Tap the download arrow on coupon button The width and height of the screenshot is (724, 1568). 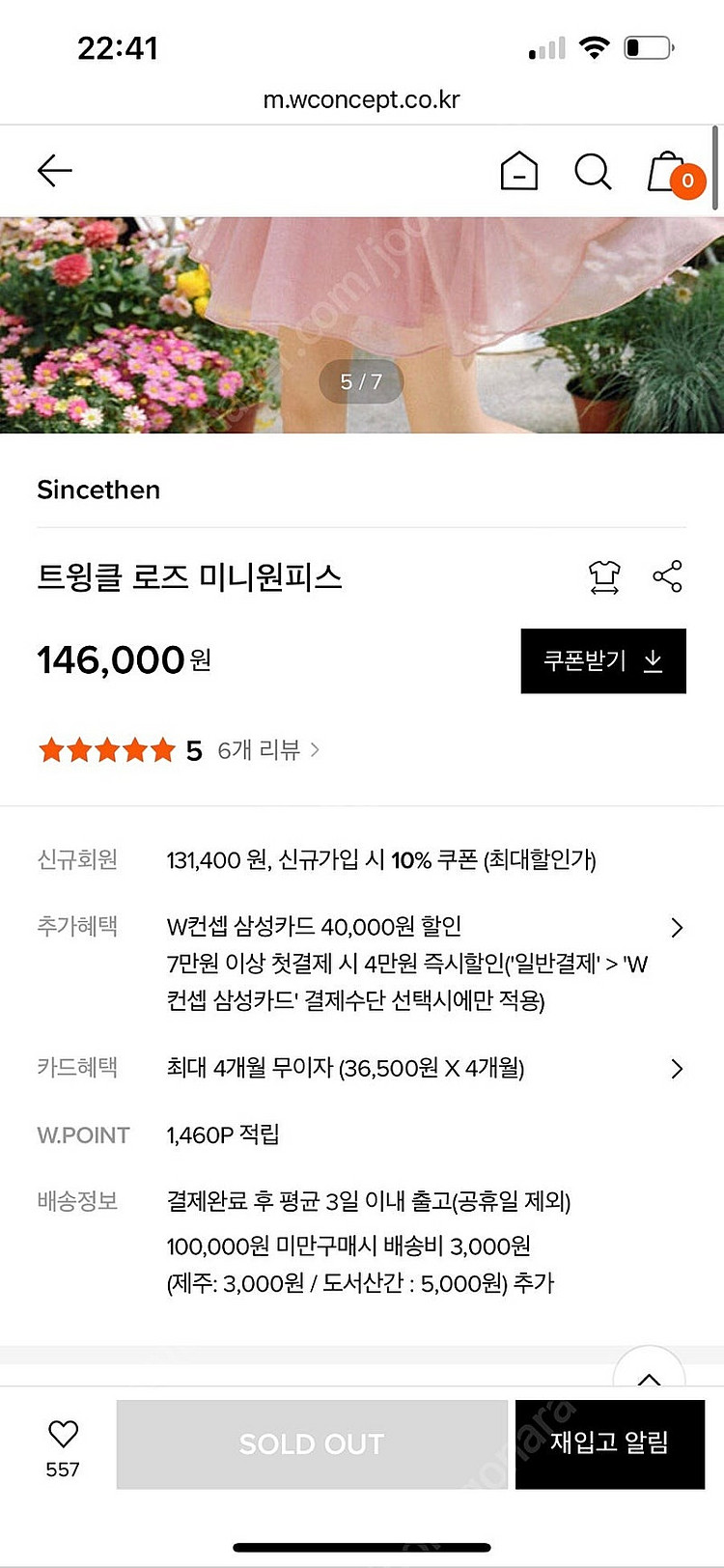pyautogui.click(x=654, y=661)
